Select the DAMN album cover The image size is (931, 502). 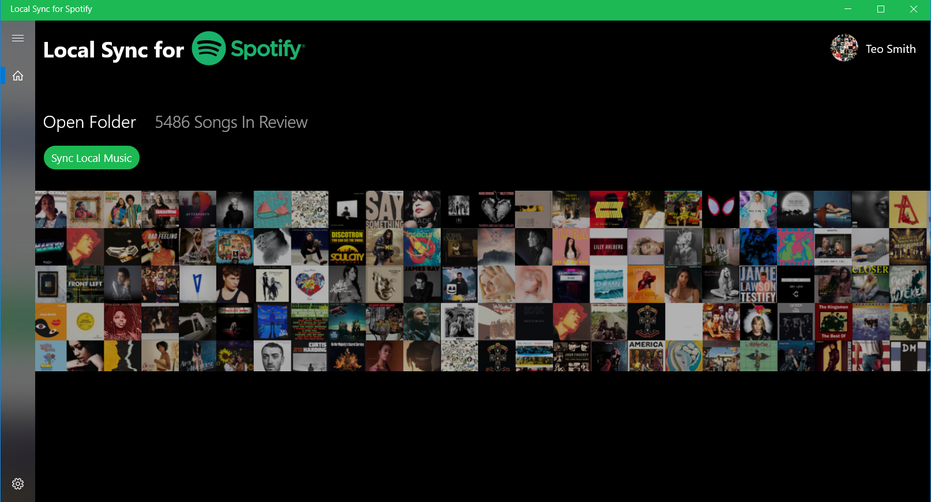coord(609,284)
